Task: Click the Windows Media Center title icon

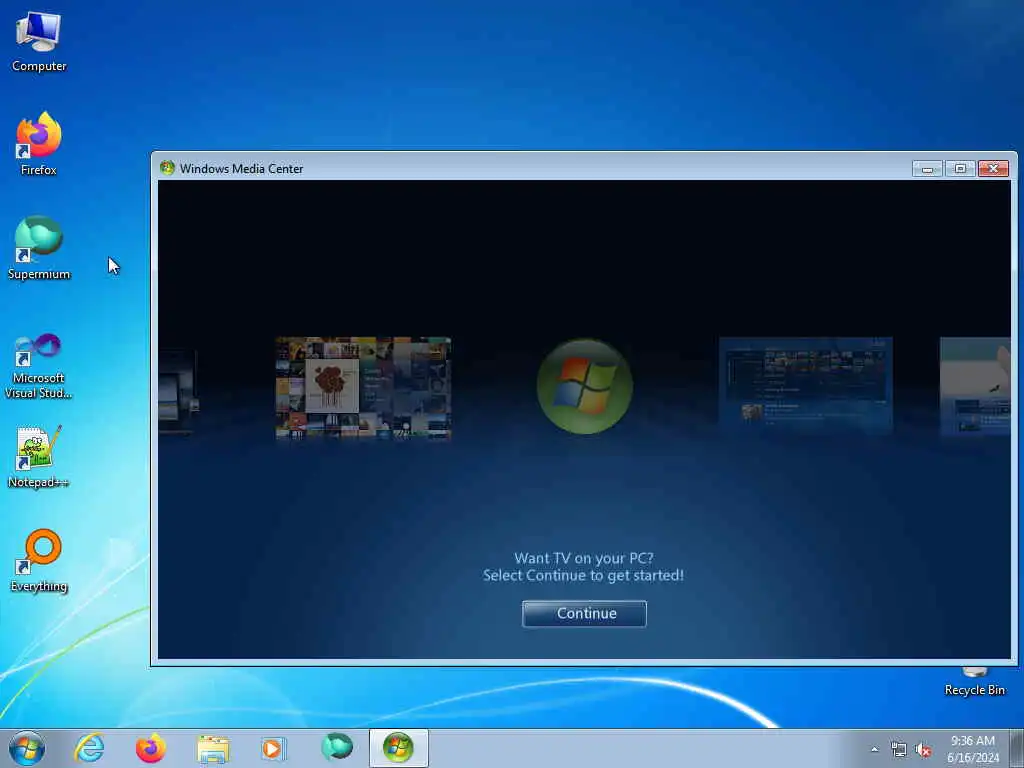Action: (167, 168)
